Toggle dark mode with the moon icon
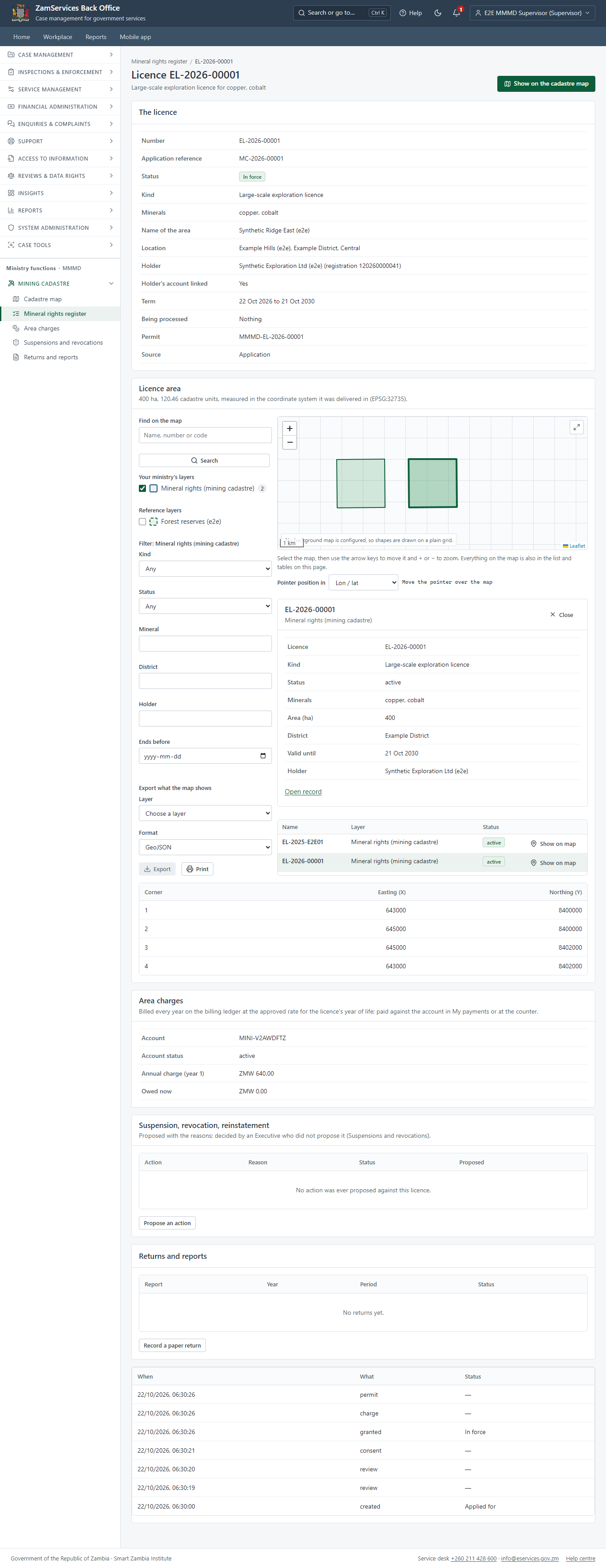Image resolution: width=606 pixels, height=1568 pixels. [437, 13]
